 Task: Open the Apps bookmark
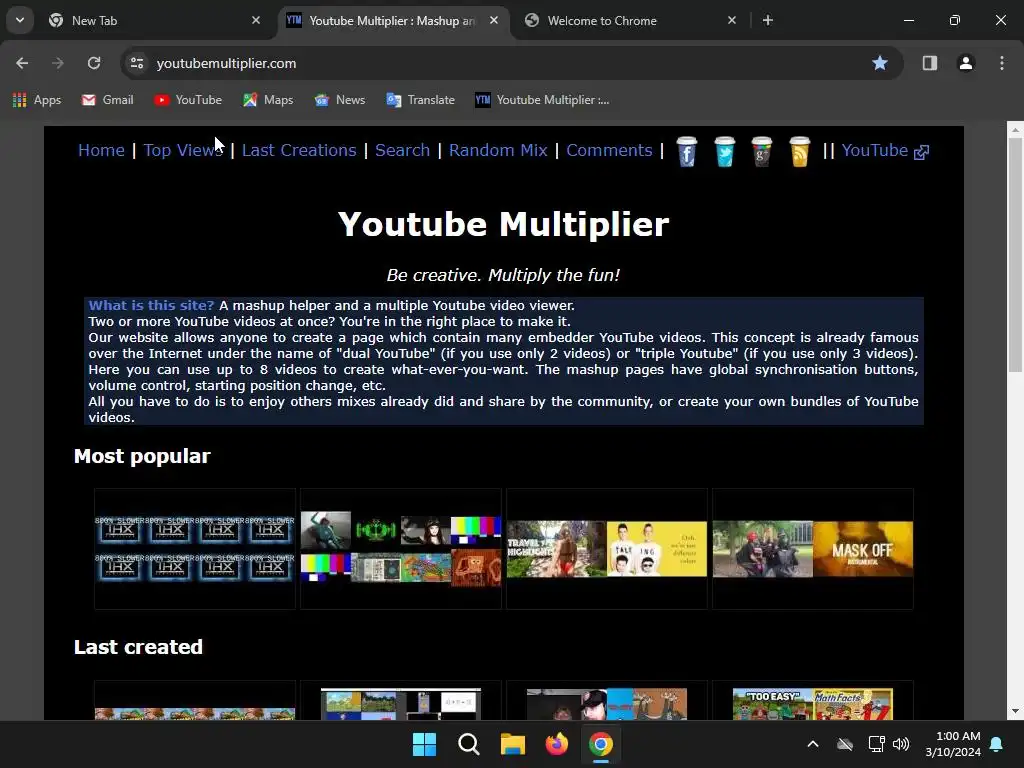click(37, 100)
